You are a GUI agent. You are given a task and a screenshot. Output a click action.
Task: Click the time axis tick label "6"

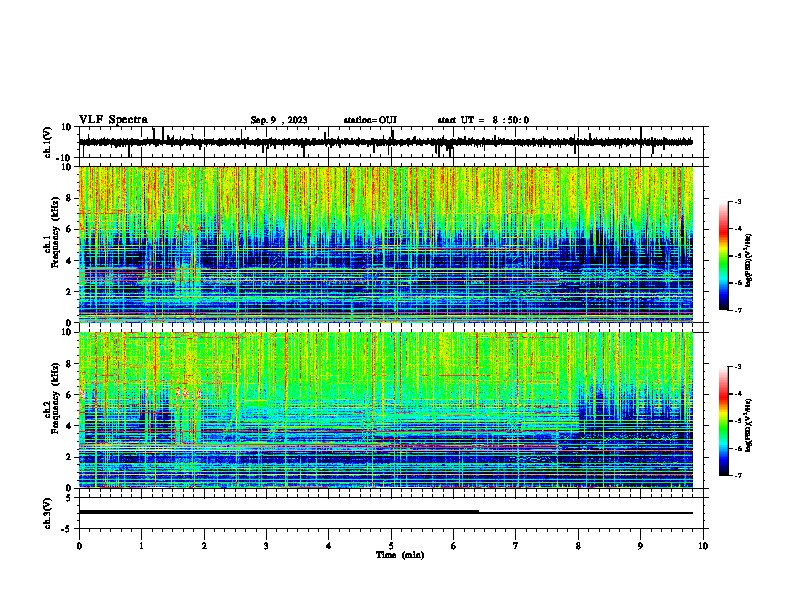pyautogui.click(x=454, y=546)
